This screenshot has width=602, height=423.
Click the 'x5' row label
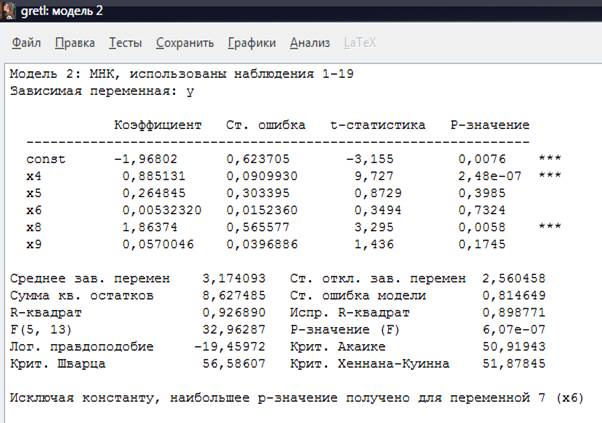[34, 193]
